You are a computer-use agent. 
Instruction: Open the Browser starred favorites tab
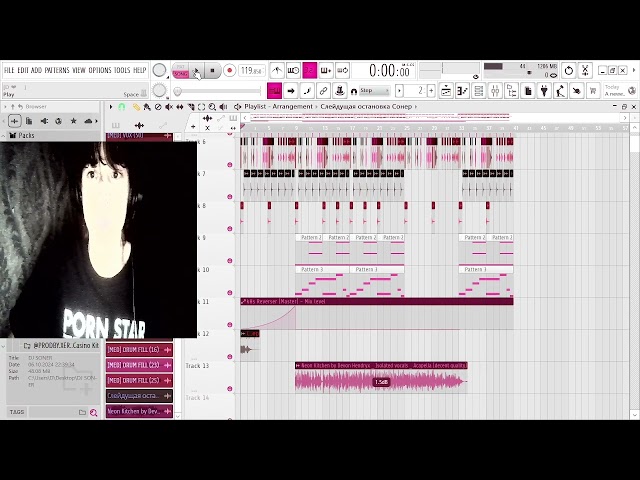point(73,121)
